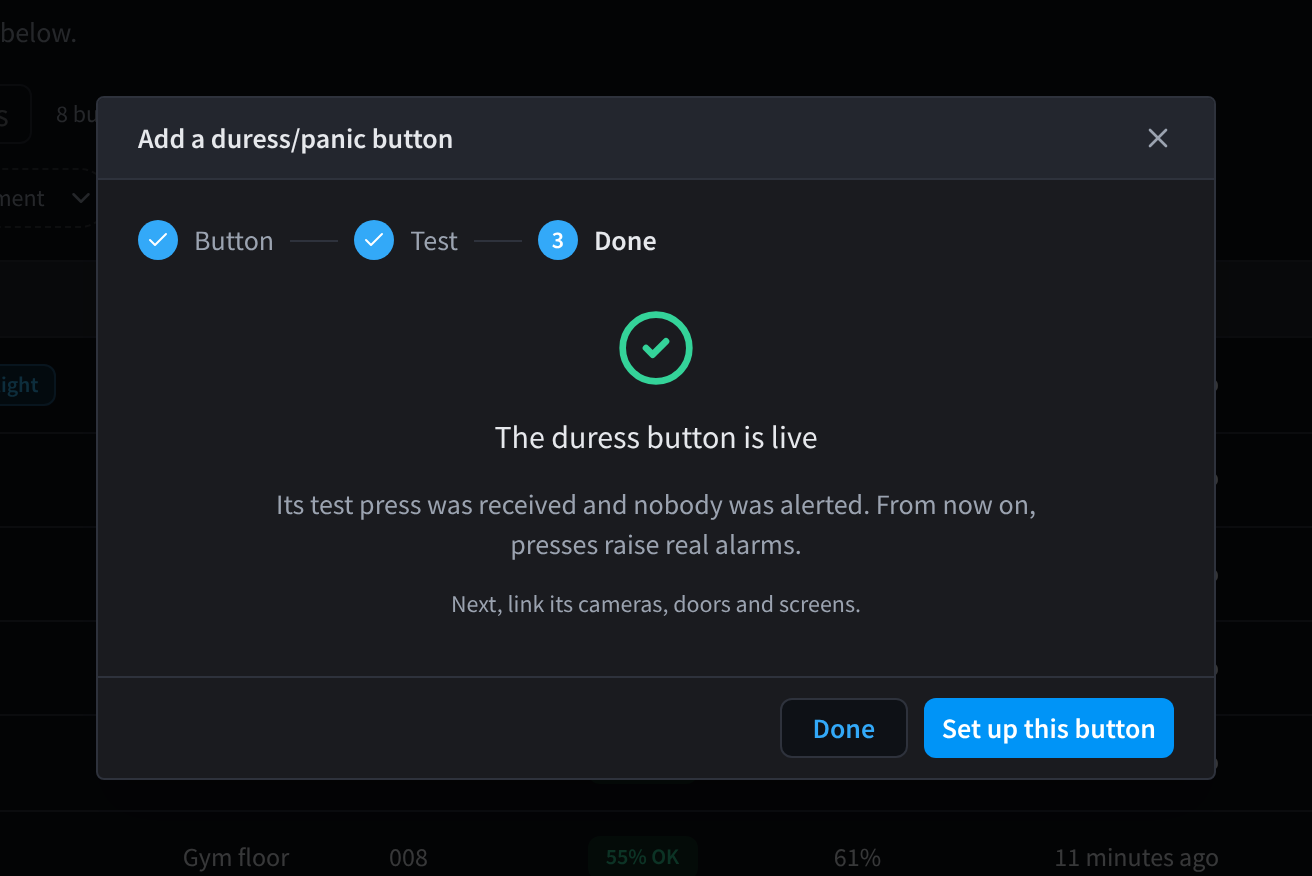
Task: Click '008' cell in background table
Action: 408,858
